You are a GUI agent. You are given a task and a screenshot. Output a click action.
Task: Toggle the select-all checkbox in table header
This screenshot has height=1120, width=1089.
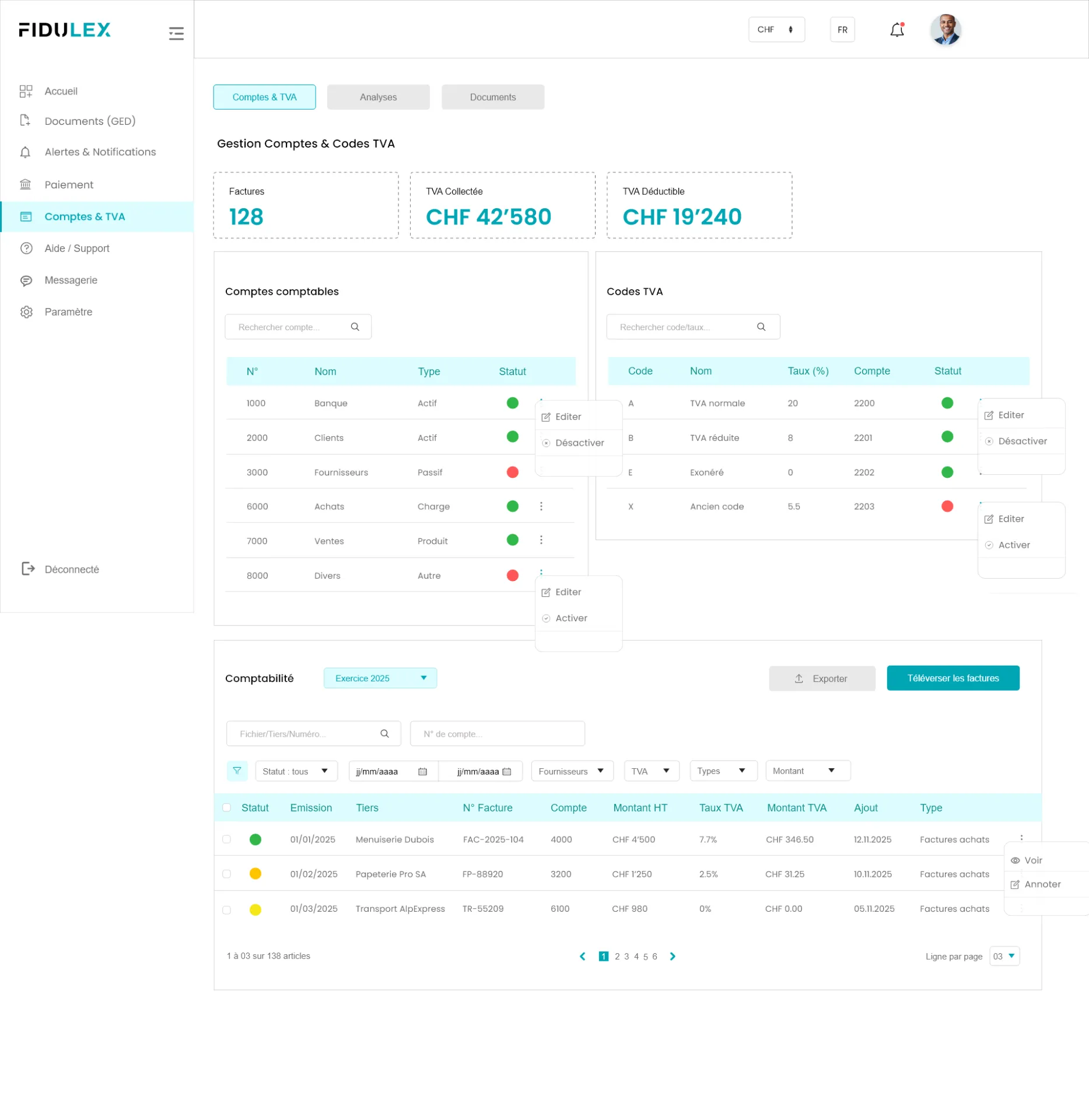tap(226, 807)
